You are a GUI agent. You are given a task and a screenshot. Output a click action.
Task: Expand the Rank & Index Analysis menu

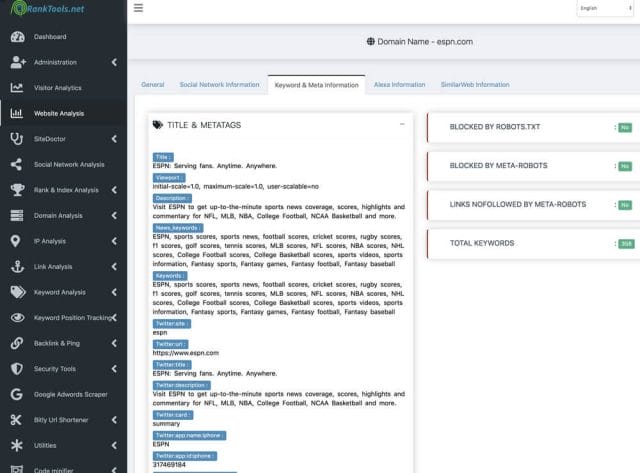click(x=114, y=190)
